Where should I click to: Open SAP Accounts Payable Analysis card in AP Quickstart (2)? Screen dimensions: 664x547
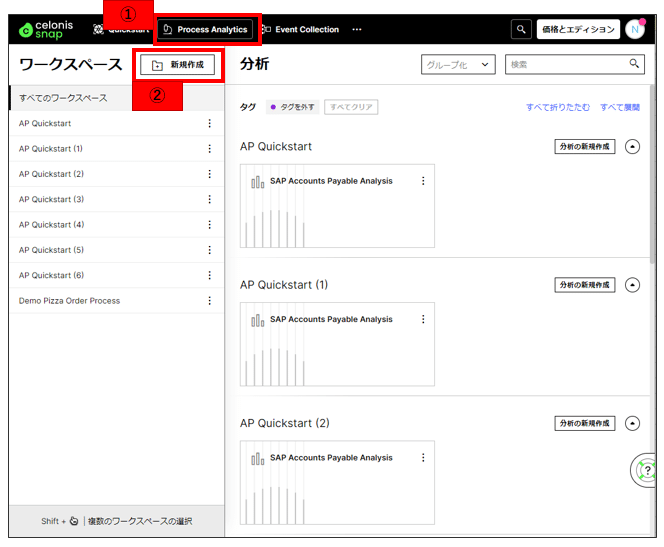(x=337, y=482)
